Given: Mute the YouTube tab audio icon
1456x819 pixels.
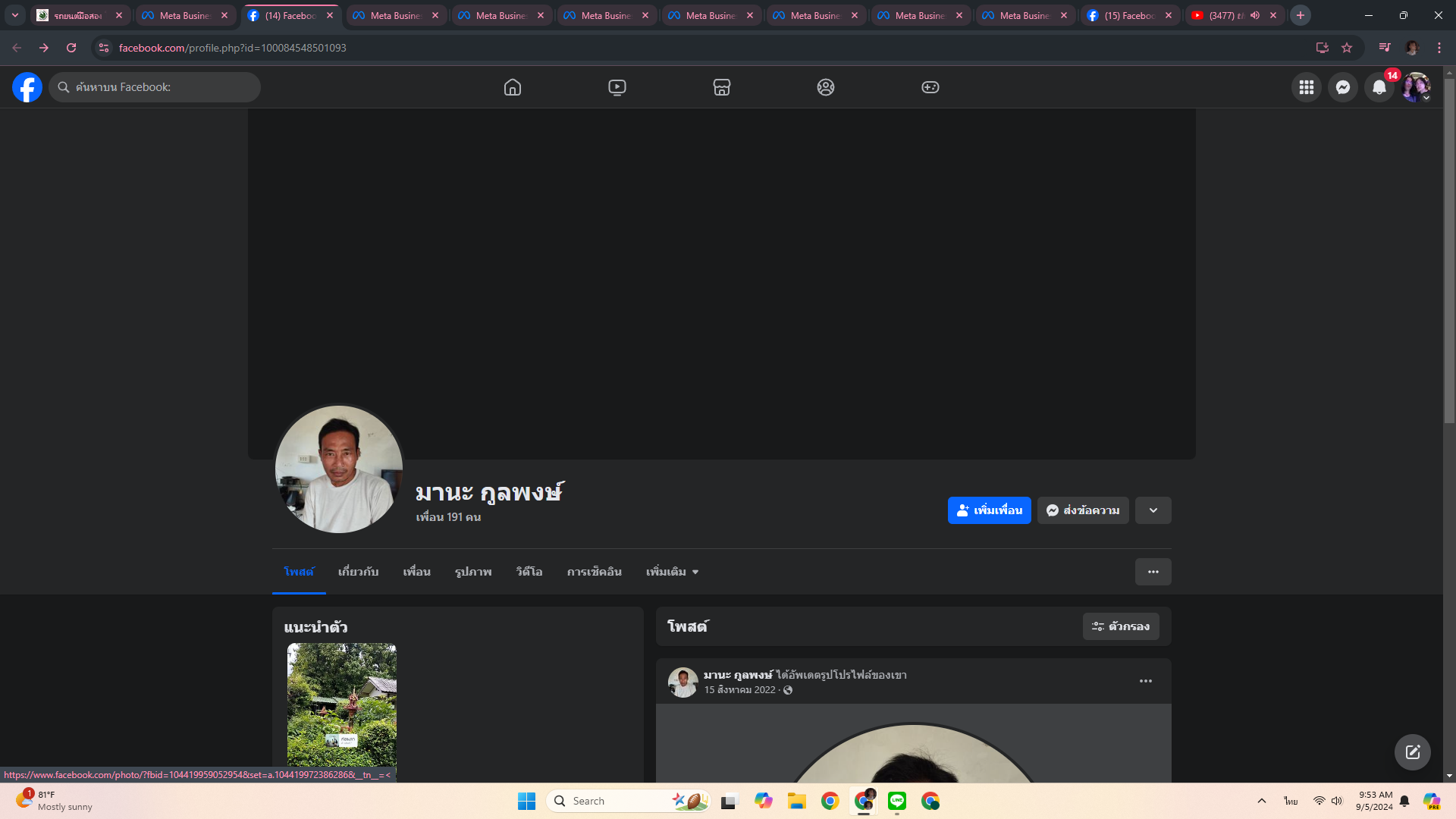Looking at the screenshot, I should click(x=1255, y=15).
